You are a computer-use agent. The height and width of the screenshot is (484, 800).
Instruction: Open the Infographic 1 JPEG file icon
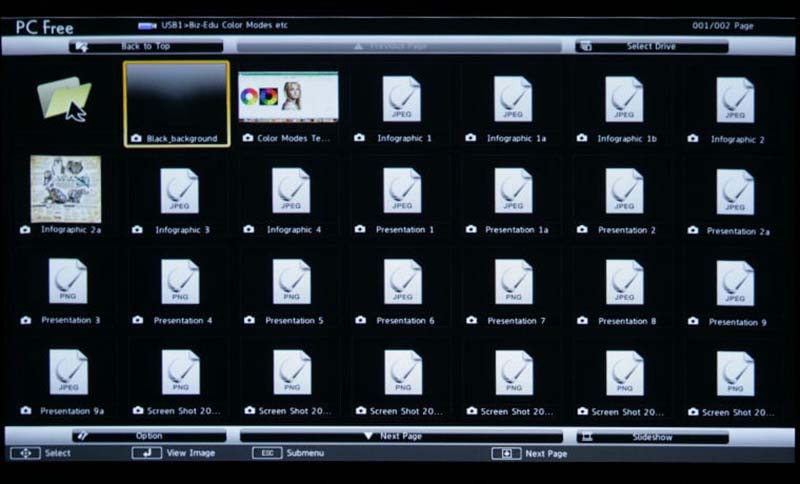[x=402, y=99]
